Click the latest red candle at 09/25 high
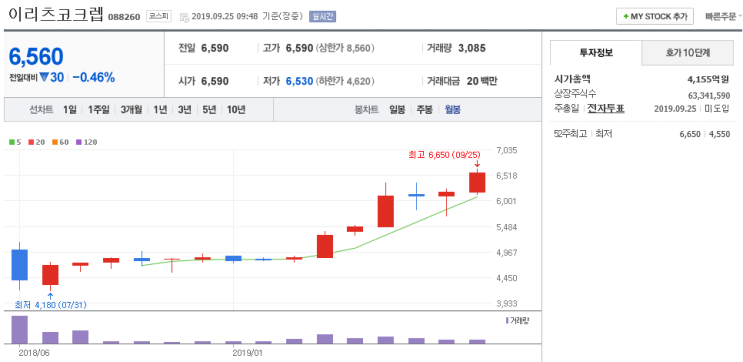Screen dimensions: 743x362 477,182
